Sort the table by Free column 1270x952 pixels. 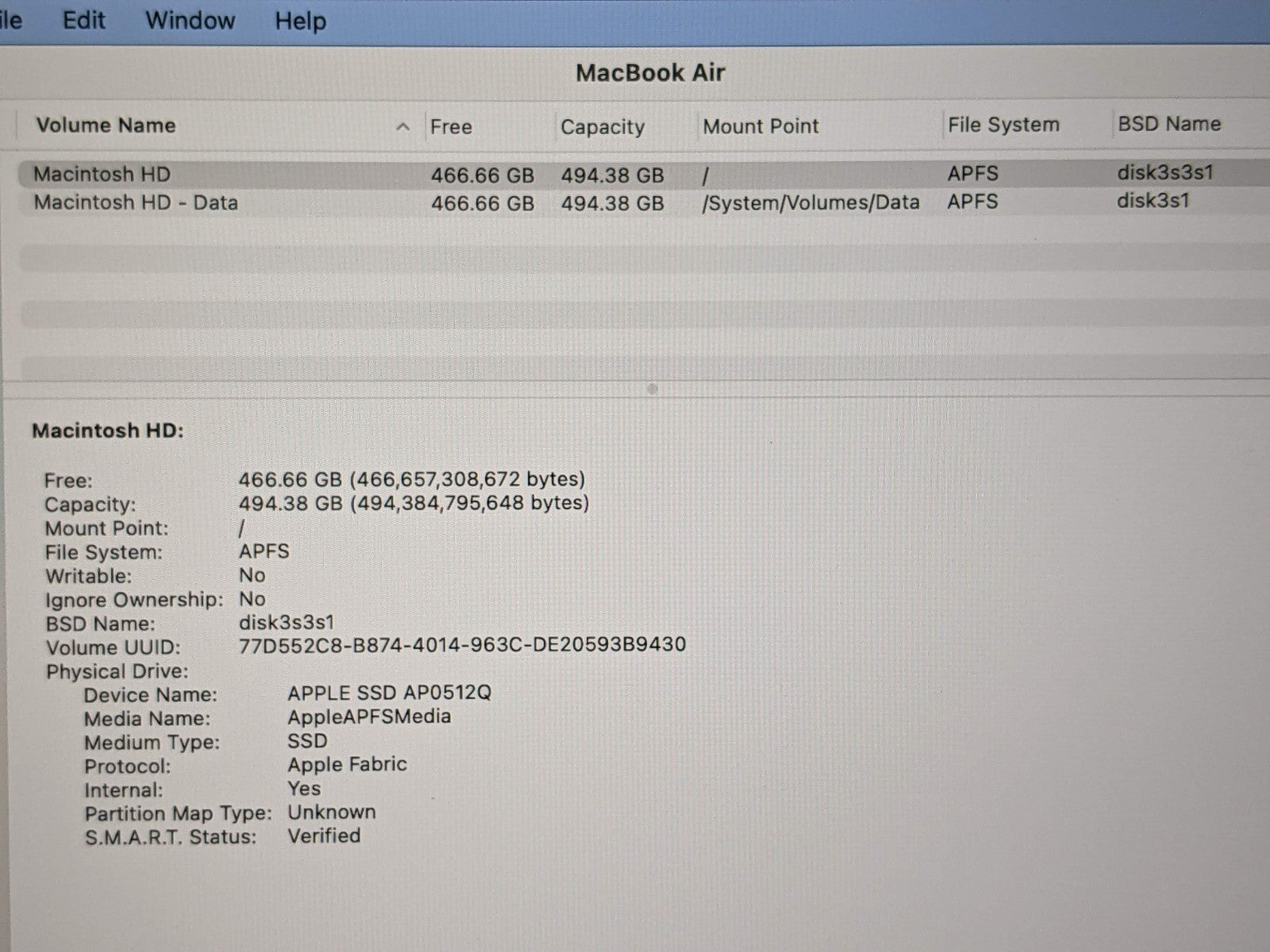click(x=451, y=127)
